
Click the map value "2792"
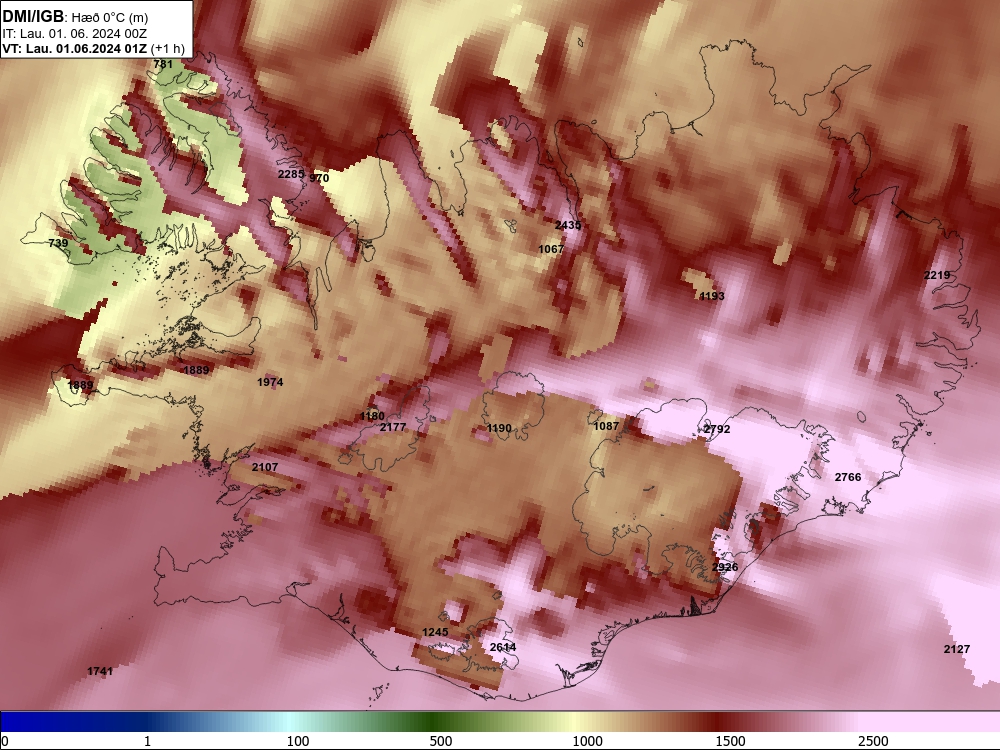717,429
